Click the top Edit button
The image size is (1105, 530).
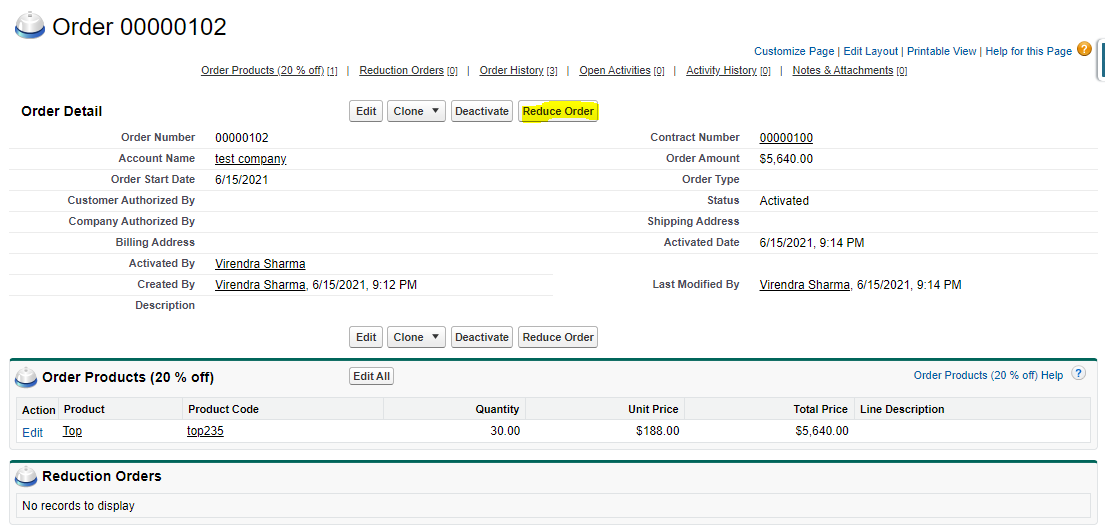click(x=366, y=111)
